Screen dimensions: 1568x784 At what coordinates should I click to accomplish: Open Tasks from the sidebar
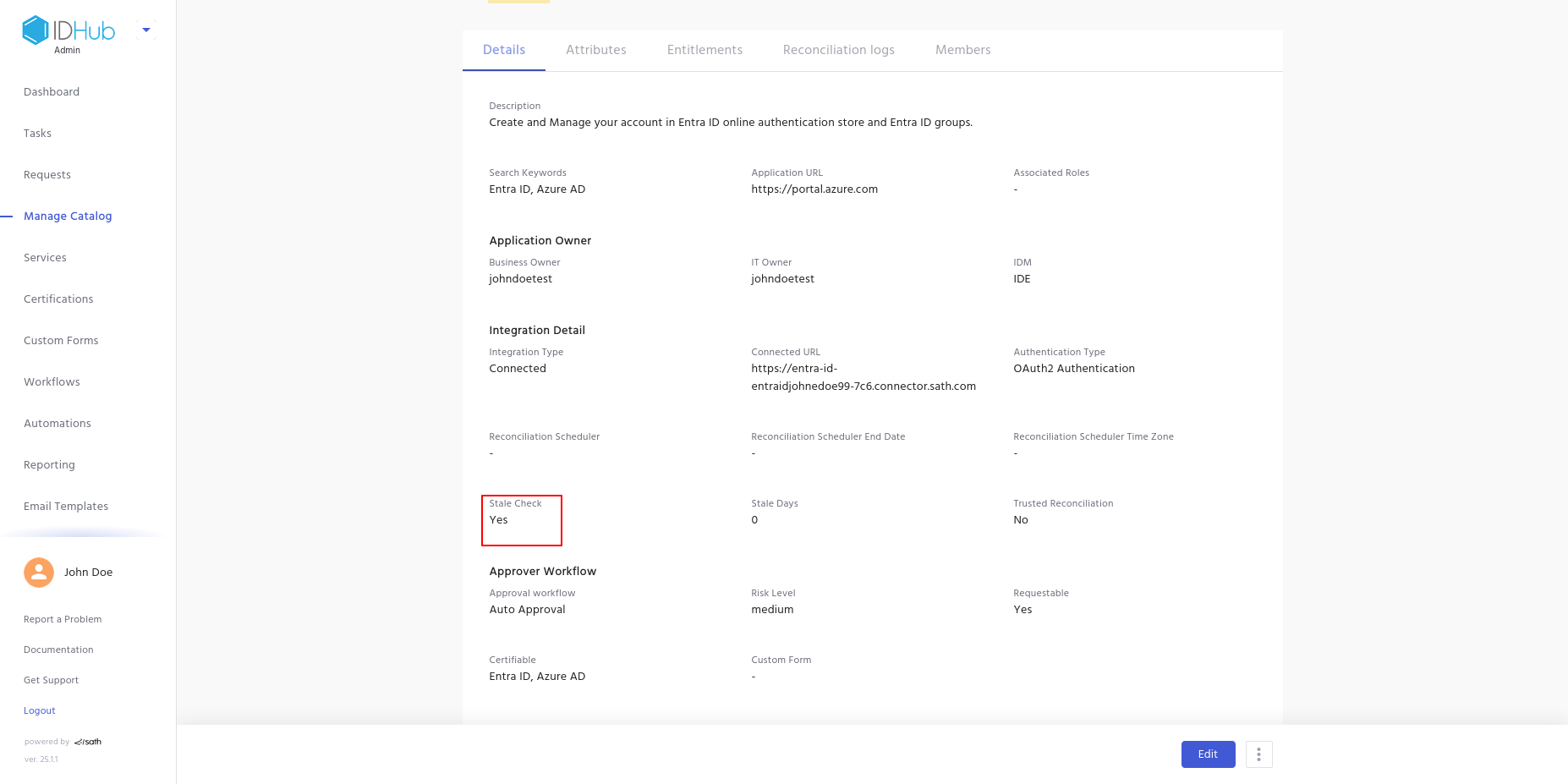[x=37, y=134]
